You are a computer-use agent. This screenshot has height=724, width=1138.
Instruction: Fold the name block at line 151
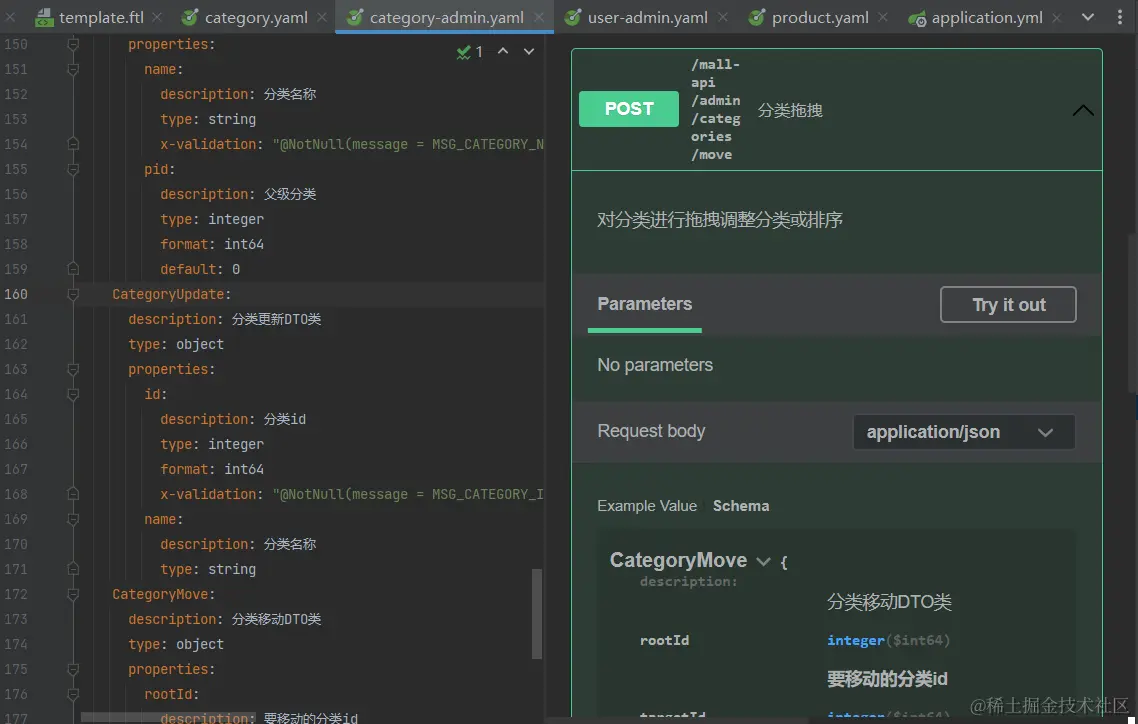coord(73,70)
